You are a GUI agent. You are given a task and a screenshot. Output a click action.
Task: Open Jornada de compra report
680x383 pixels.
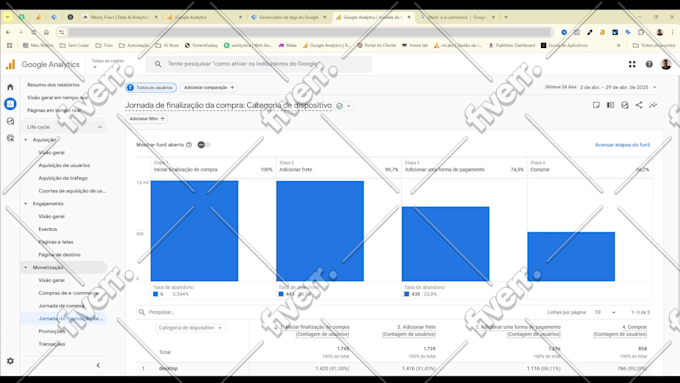tap(61, 306)
